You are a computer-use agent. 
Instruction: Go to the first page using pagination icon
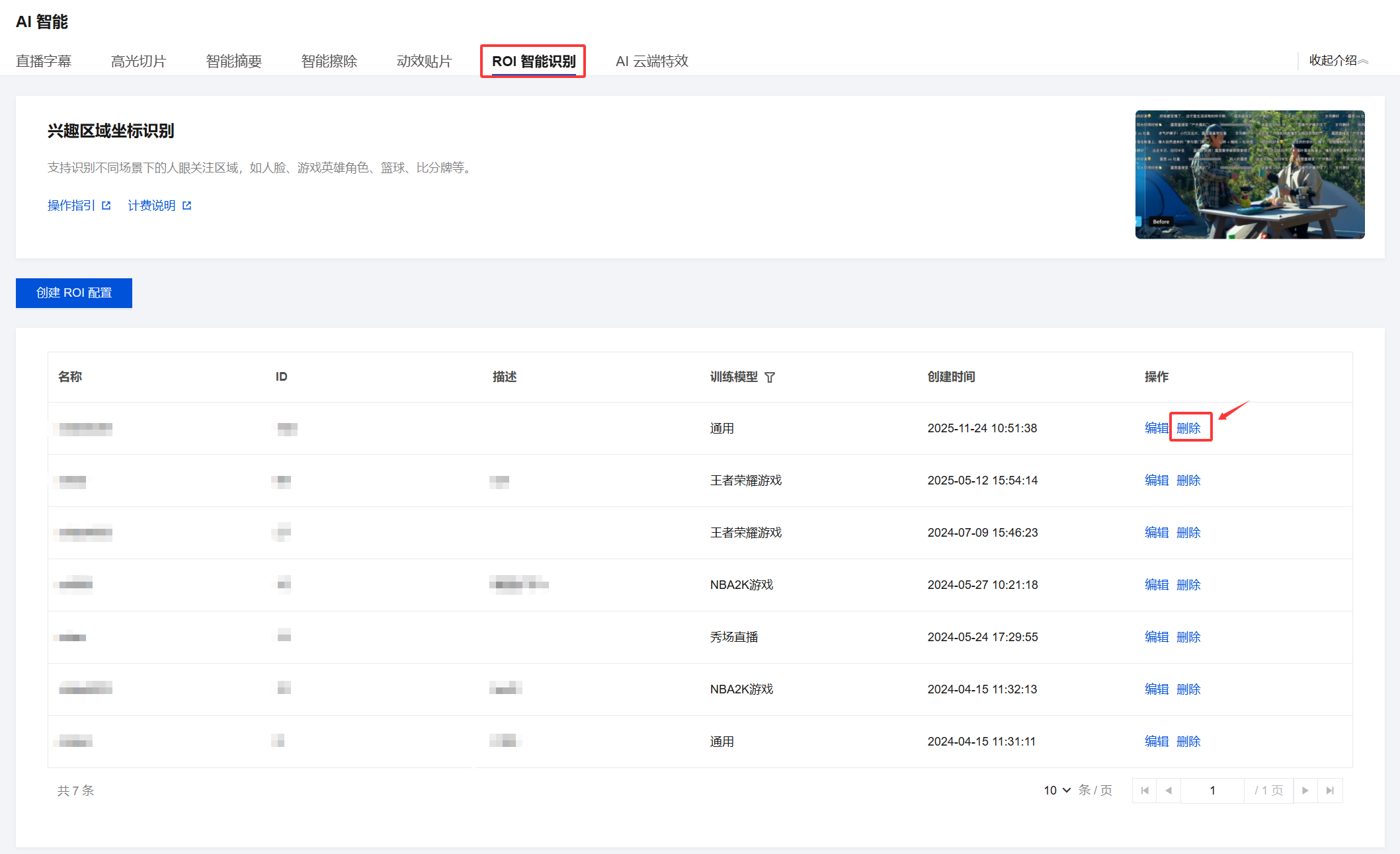(1145, 791)
